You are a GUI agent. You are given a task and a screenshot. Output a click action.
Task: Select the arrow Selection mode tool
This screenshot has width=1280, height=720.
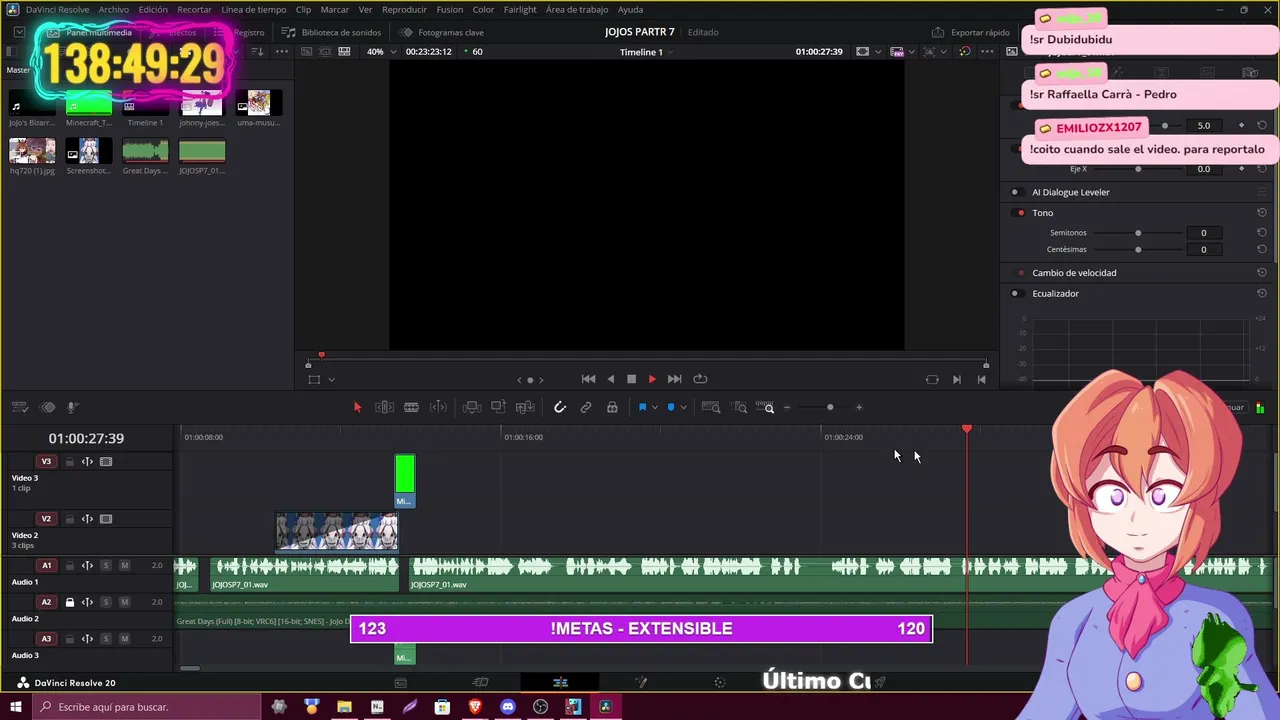point(357,407)
